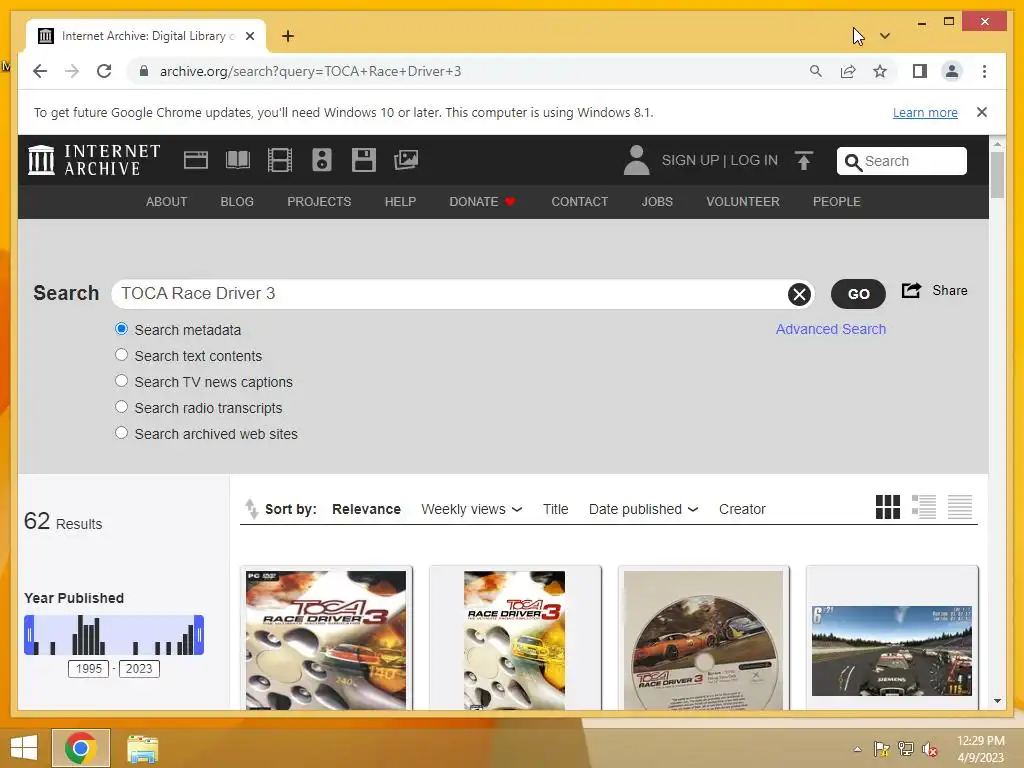The height and width of the screenshot is (768, 1024).
Task: Select Search TV news captions option
Action: point(121,381)
